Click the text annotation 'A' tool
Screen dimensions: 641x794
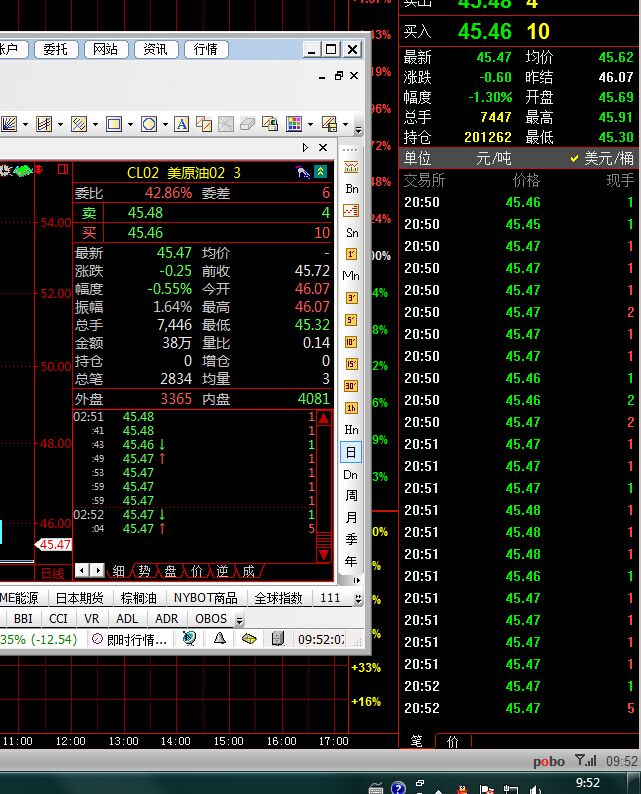[x=181, y=124]
